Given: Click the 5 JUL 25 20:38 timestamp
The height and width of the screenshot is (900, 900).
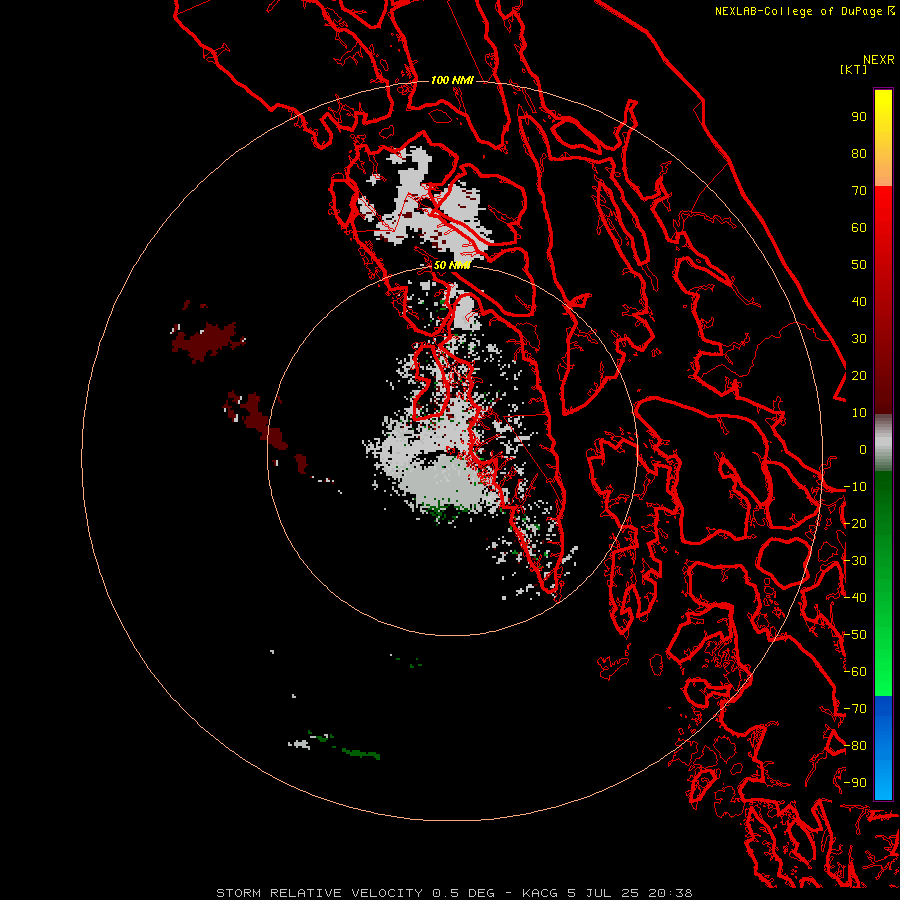Looking at the screenshot, I should (x=631, y=893).
